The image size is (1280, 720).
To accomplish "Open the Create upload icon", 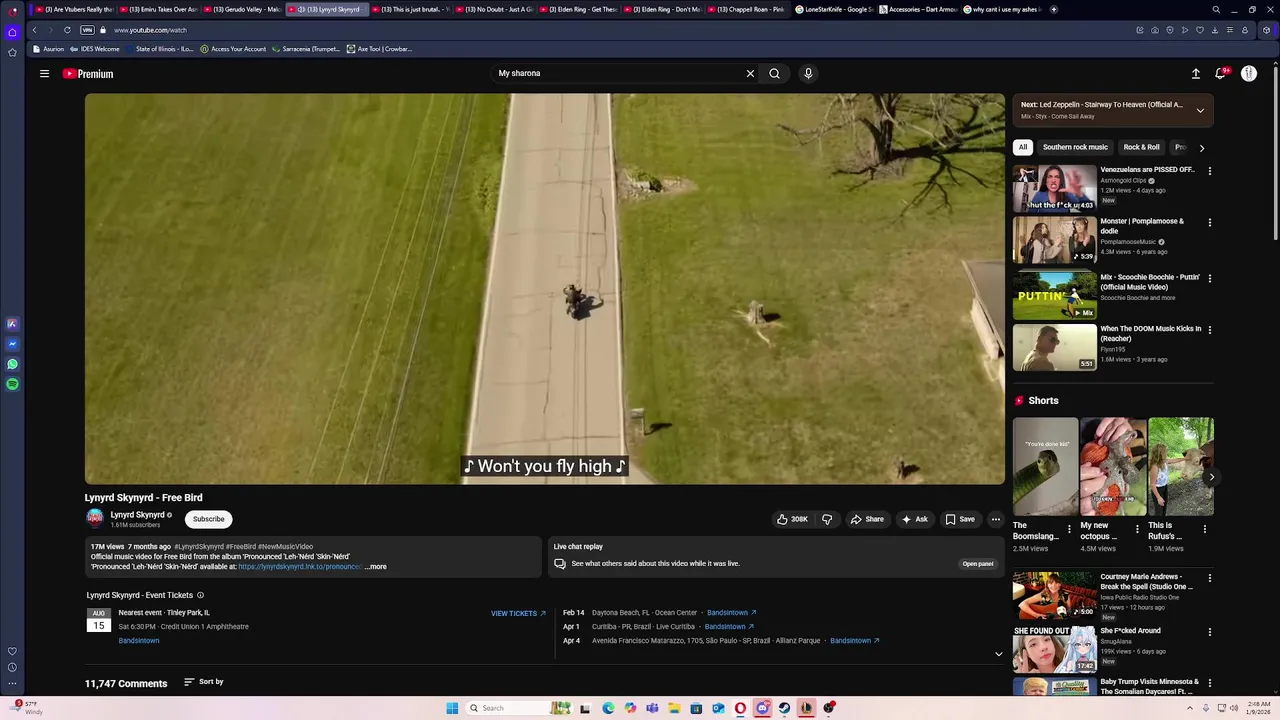I will tap(1195, 74).
